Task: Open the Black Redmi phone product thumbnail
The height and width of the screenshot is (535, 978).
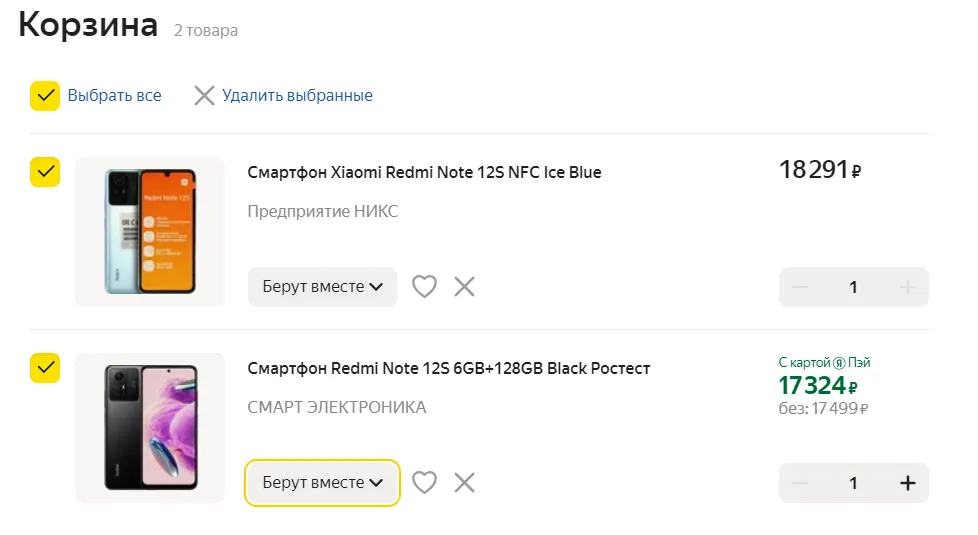Action: coord(150,428)
